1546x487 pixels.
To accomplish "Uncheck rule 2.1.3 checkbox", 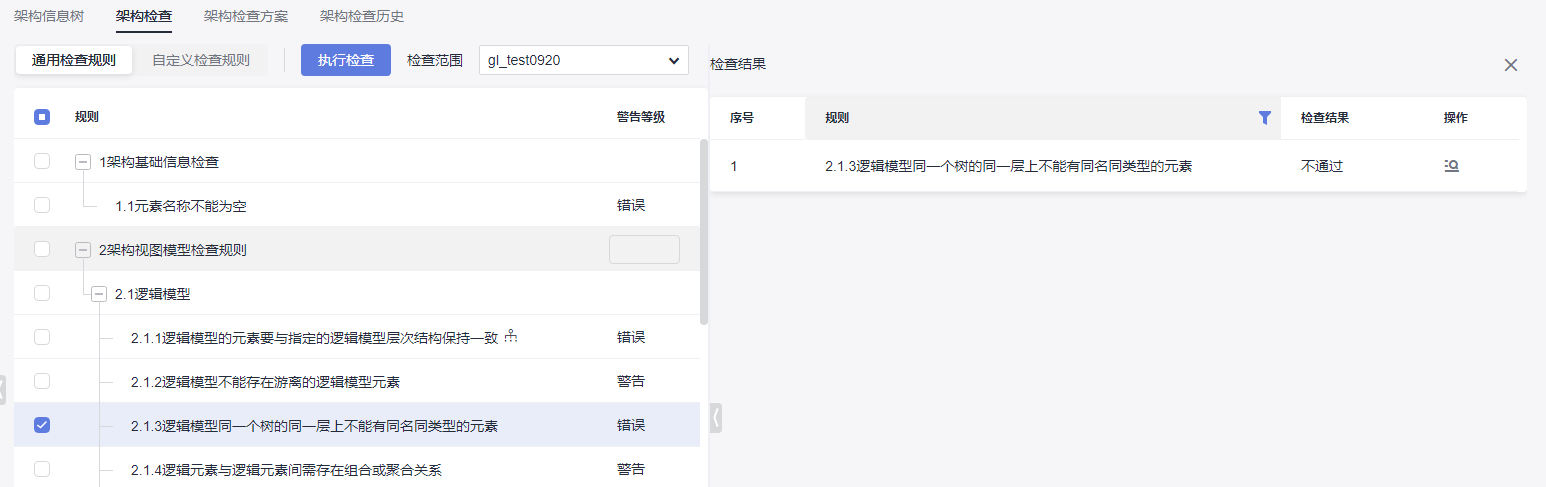I will pos(42,425).
